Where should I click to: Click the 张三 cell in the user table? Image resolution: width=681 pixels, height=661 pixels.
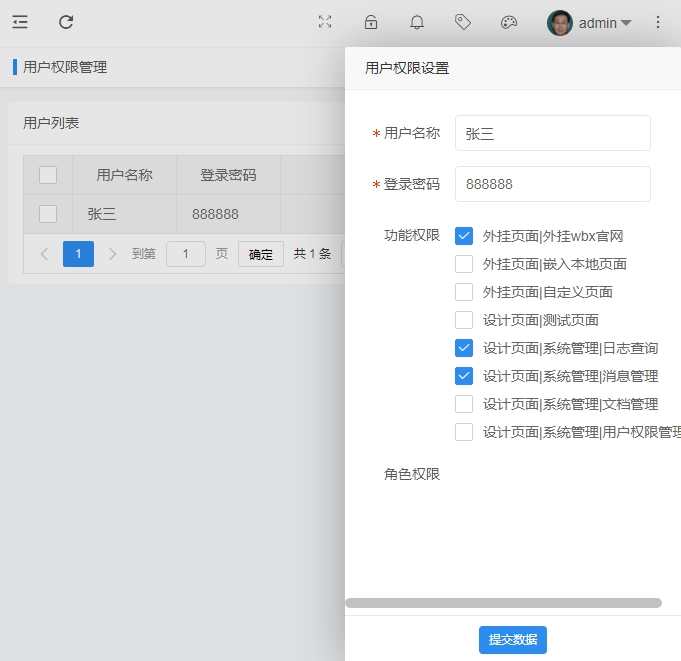(x=124, y=214)
